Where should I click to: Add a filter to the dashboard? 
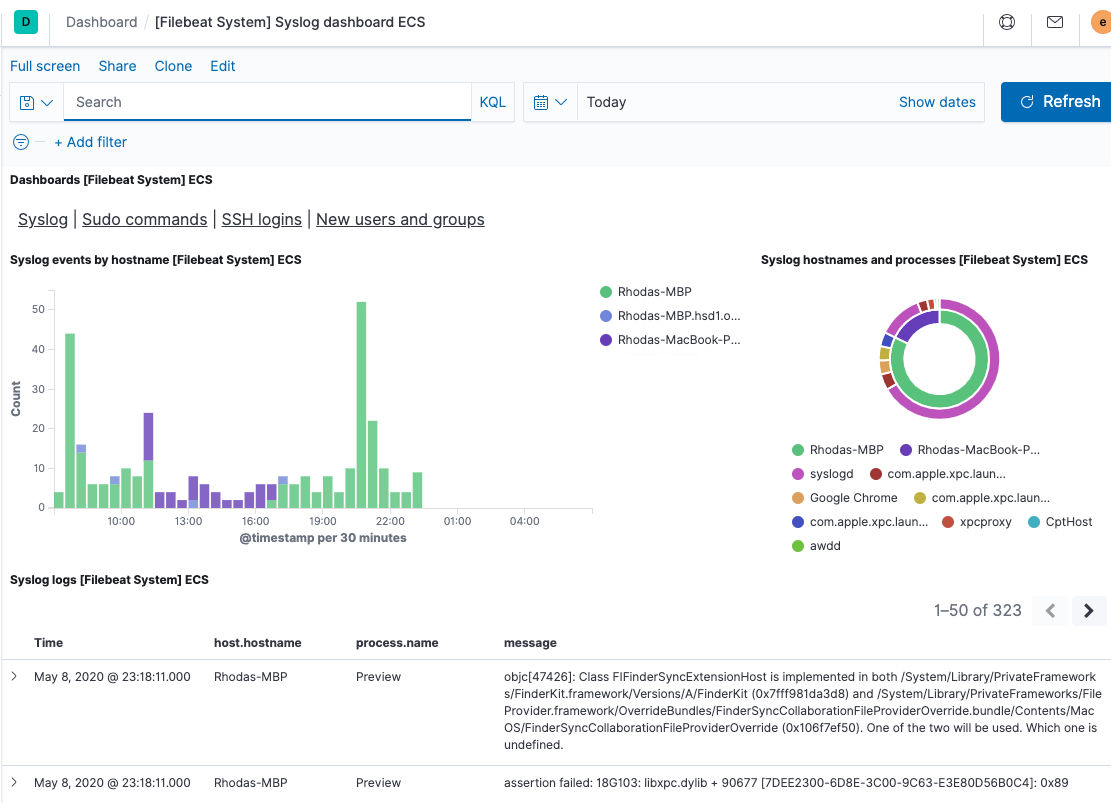click(90, 142)
